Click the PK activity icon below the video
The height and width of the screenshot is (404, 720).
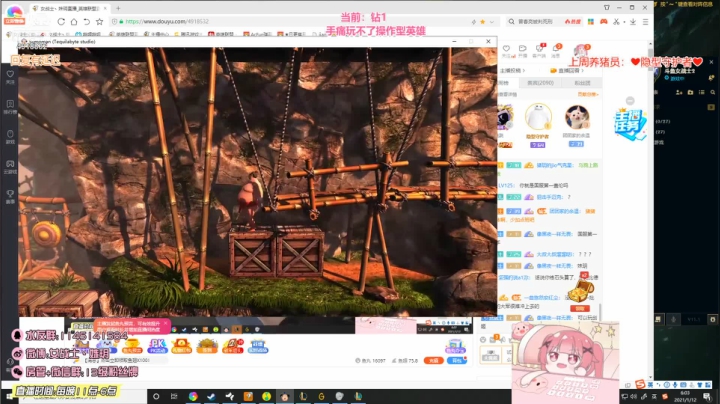pos(157,346)
